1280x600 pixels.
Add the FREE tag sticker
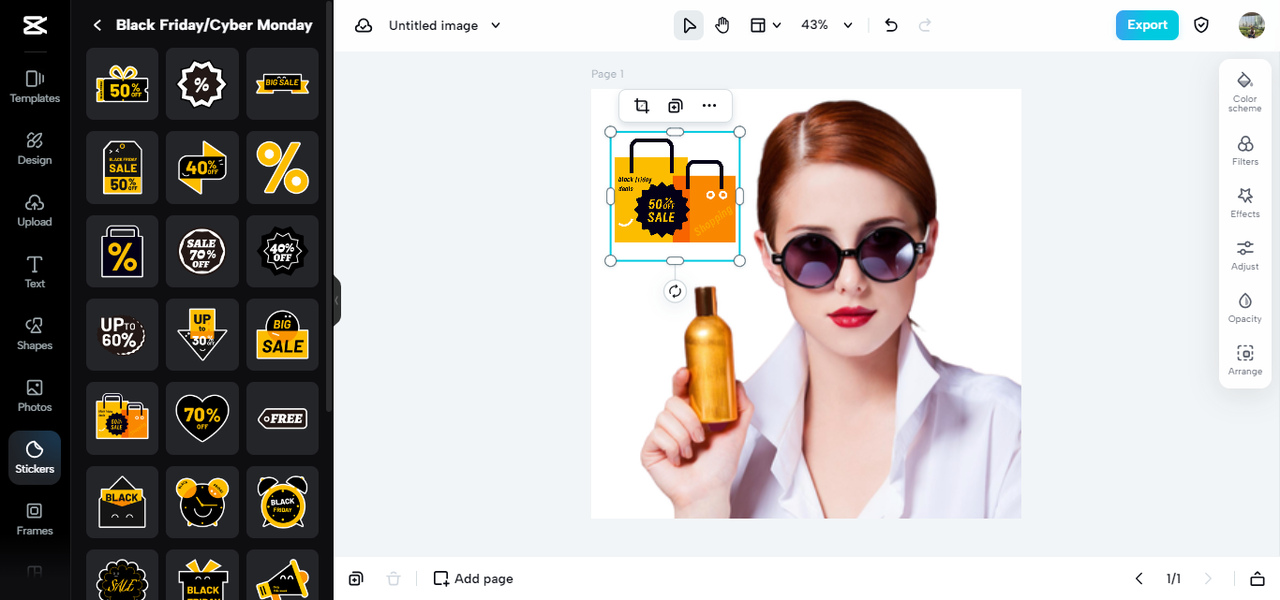(282, 418)
